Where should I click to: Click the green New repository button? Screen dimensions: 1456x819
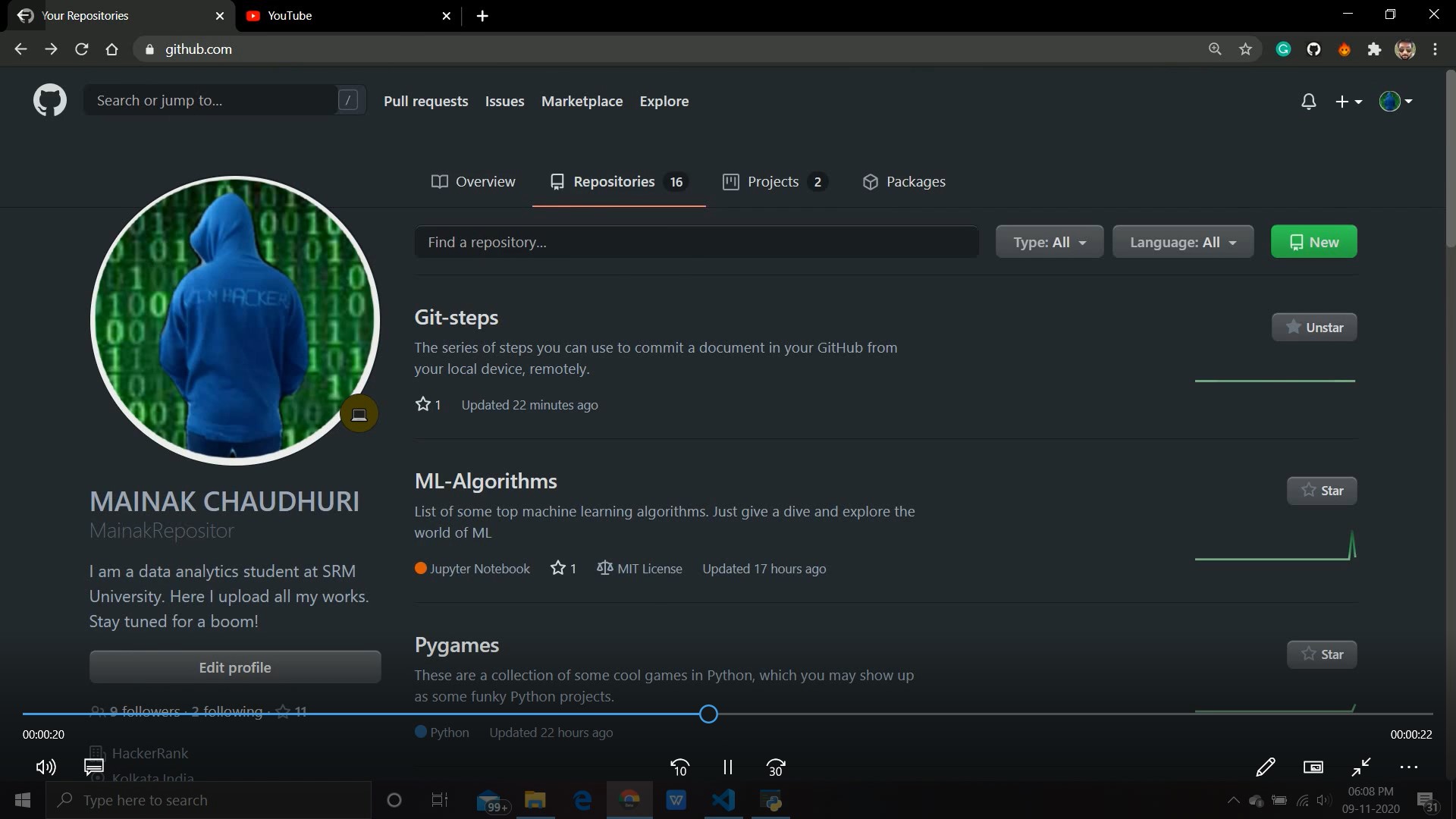(x=1313, y=243)
